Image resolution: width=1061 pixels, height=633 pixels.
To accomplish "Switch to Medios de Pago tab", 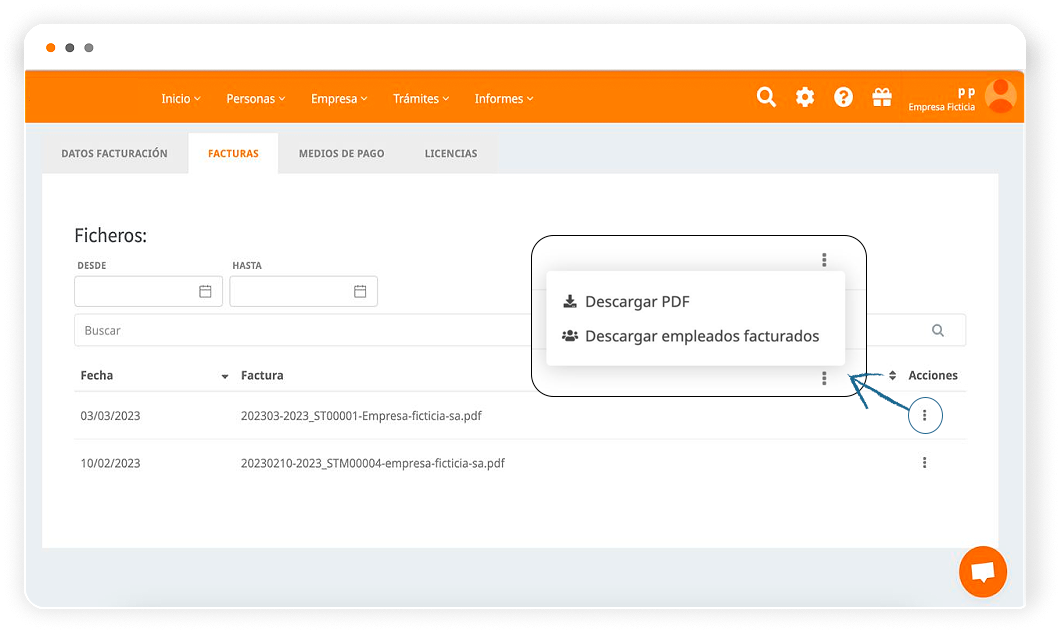I will click(x=341, y=154).
